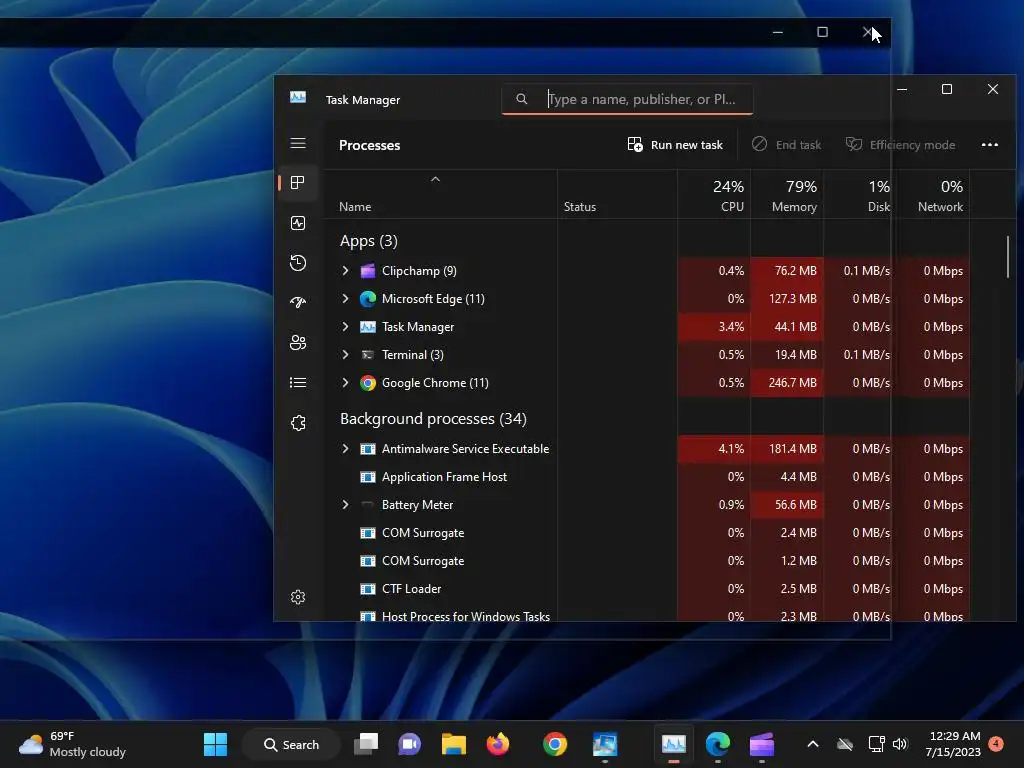Open the Teams chat icon on taskbar
The image size is (1024, 768).
click(x=409, y=744)
